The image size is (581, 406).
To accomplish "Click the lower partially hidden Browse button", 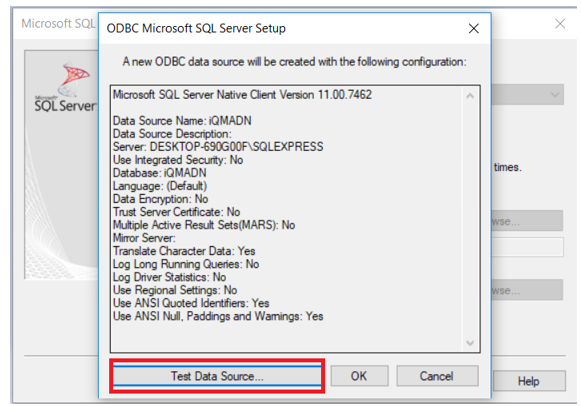I will 528,290.
